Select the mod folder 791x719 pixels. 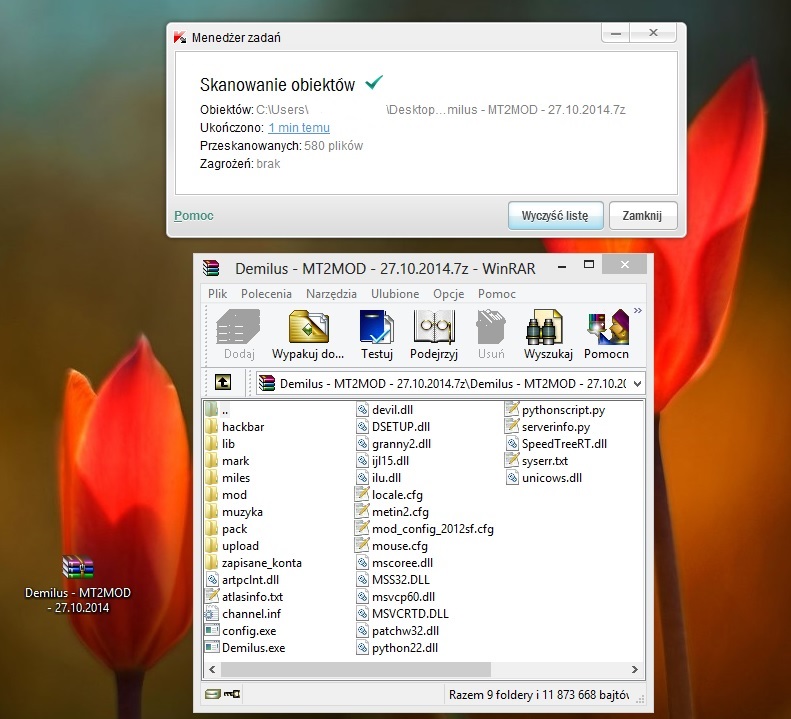click(x=227, y=495)
